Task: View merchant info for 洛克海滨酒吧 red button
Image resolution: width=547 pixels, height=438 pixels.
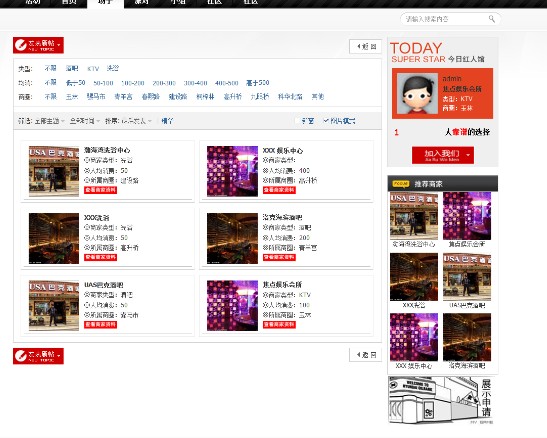Action: click(x=279, y=257)
